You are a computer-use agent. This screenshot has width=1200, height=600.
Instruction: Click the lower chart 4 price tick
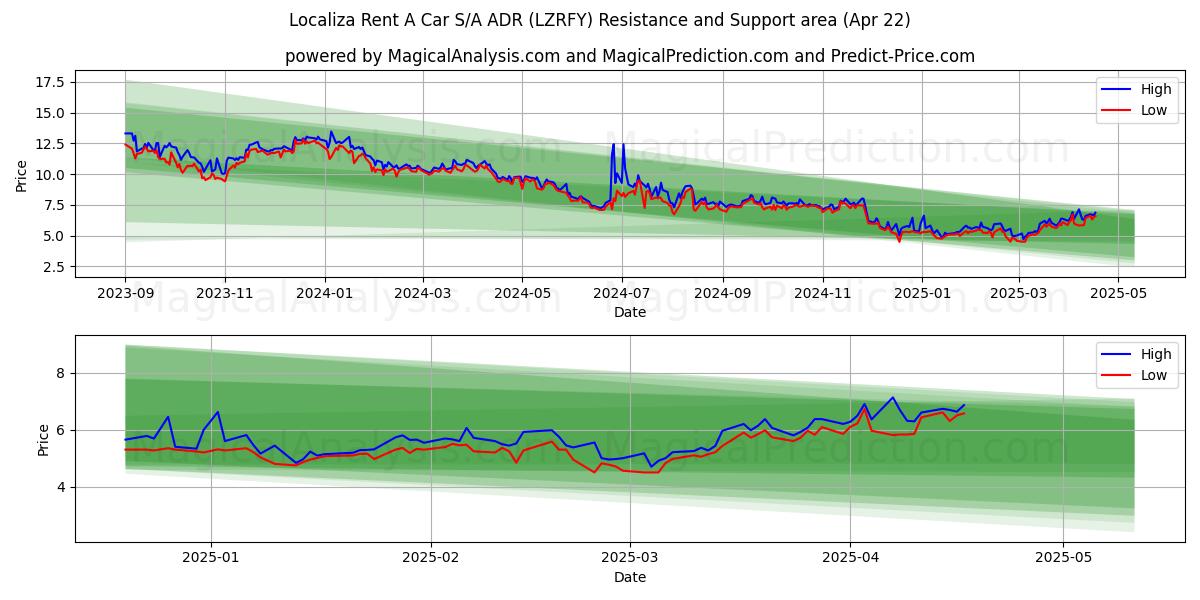tap(61, 487)
